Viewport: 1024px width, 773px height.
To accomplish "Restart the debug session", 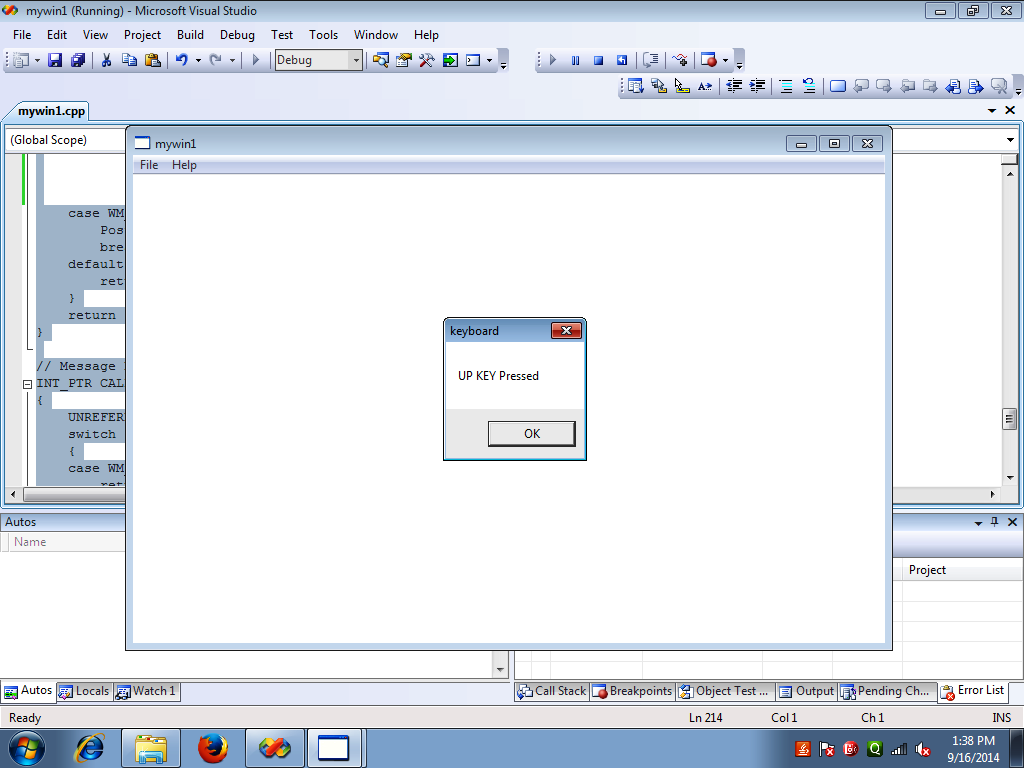I will (621, 60).
